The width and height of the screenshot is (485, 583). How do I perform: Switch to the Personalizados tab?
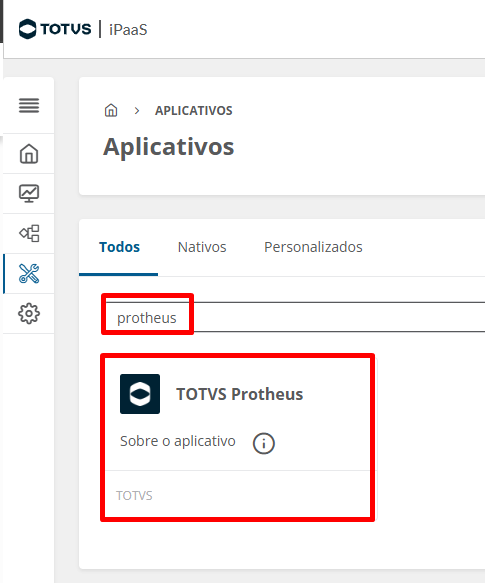[313, 247]
